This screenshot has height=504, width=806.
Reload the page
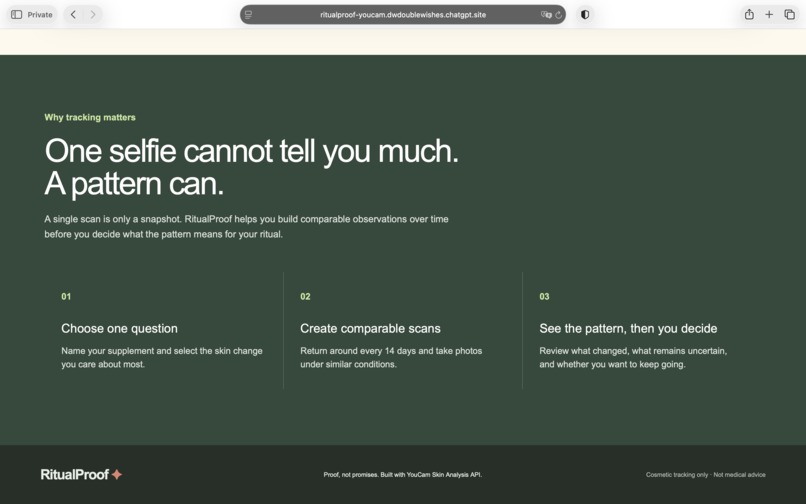click(559, 15)
